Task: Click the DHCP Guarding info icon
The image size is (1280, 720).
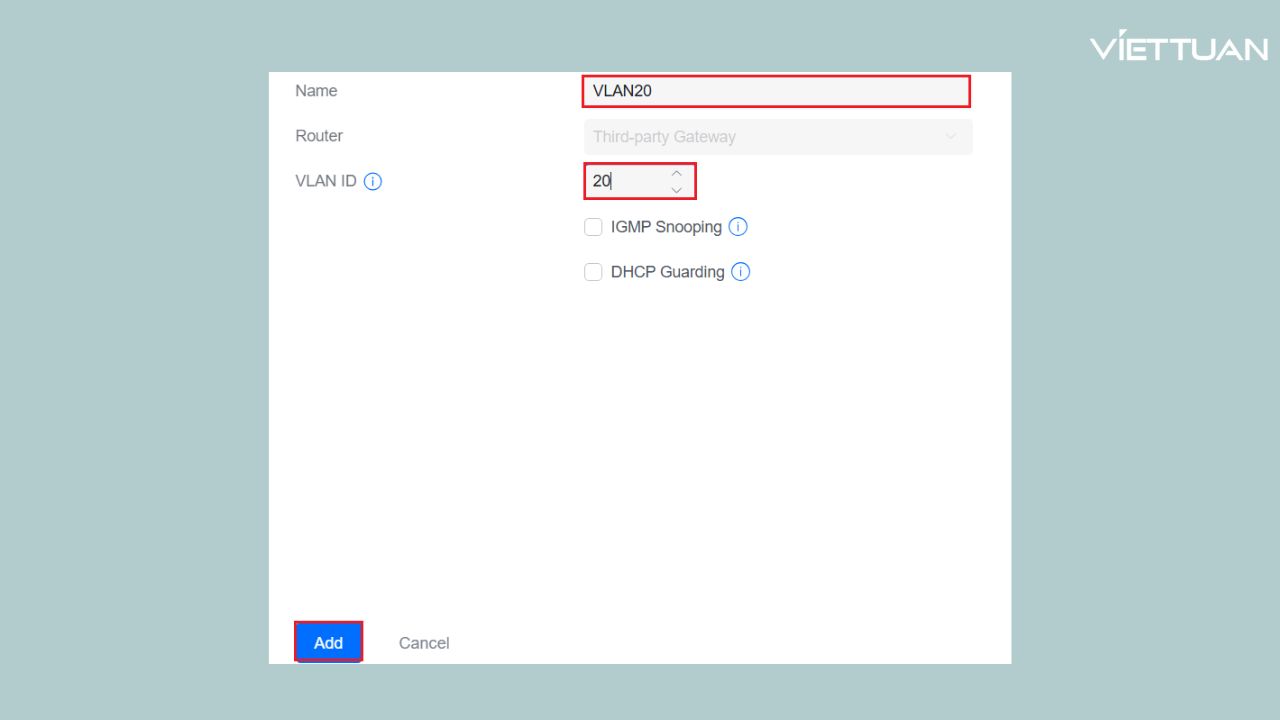Action: (741, 272)
